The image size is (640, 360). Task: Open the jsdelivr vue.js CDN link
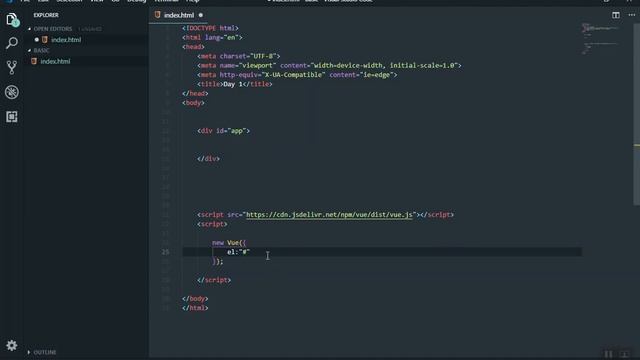click(329, 215)
